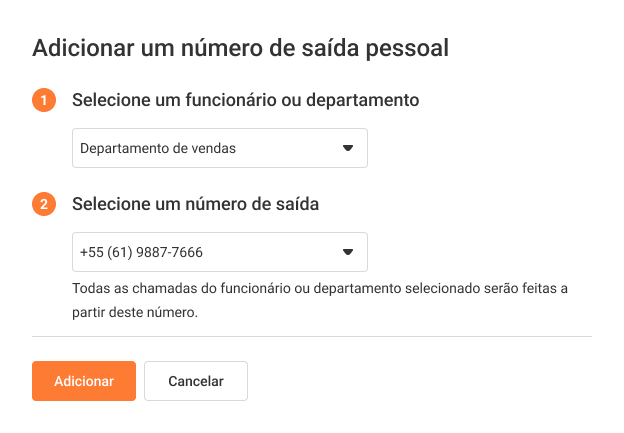Image resolution: width=624 pixels, height=433 pixels.
Task: Click the 'Selecione um funcionário ou departamento' heading
Action: [245, 100]
